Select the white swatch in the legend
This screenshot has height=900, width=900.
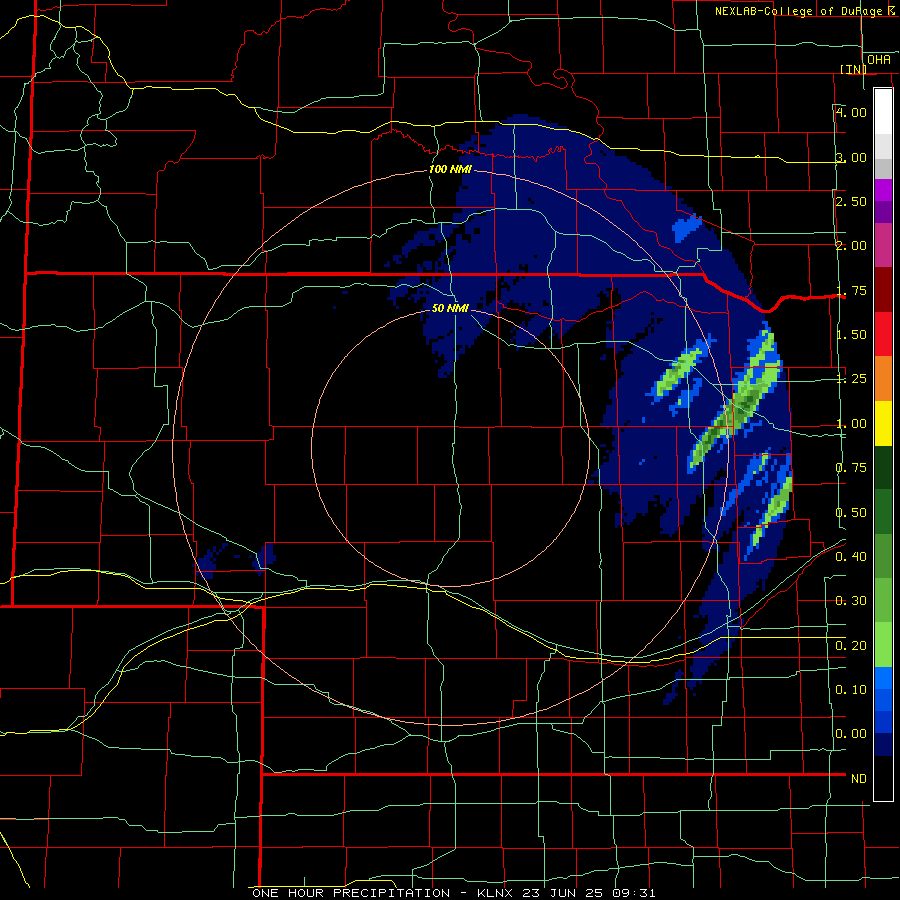coord(883,111)
